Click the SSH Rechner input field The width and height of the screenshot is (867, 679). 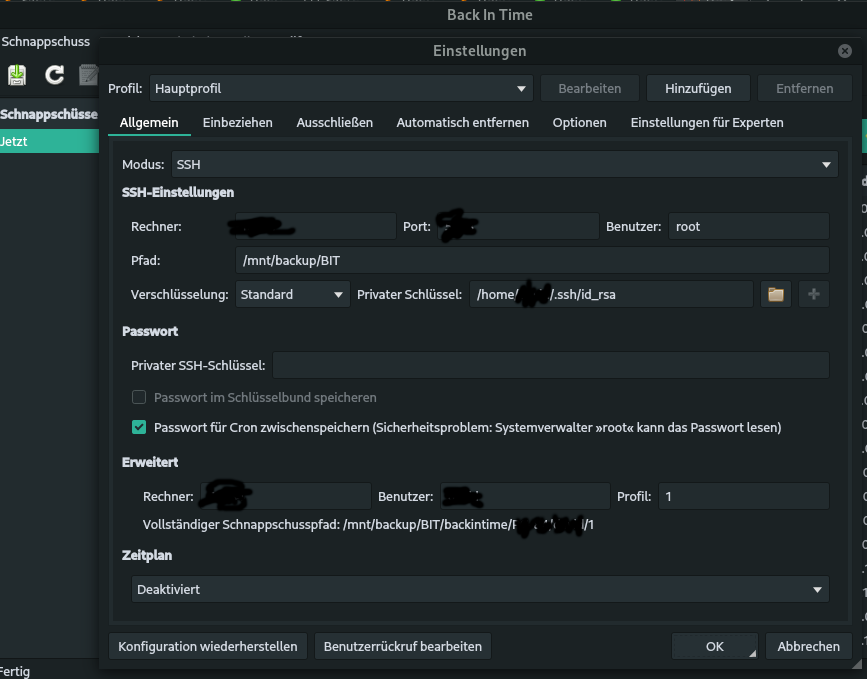pos(316,226)
